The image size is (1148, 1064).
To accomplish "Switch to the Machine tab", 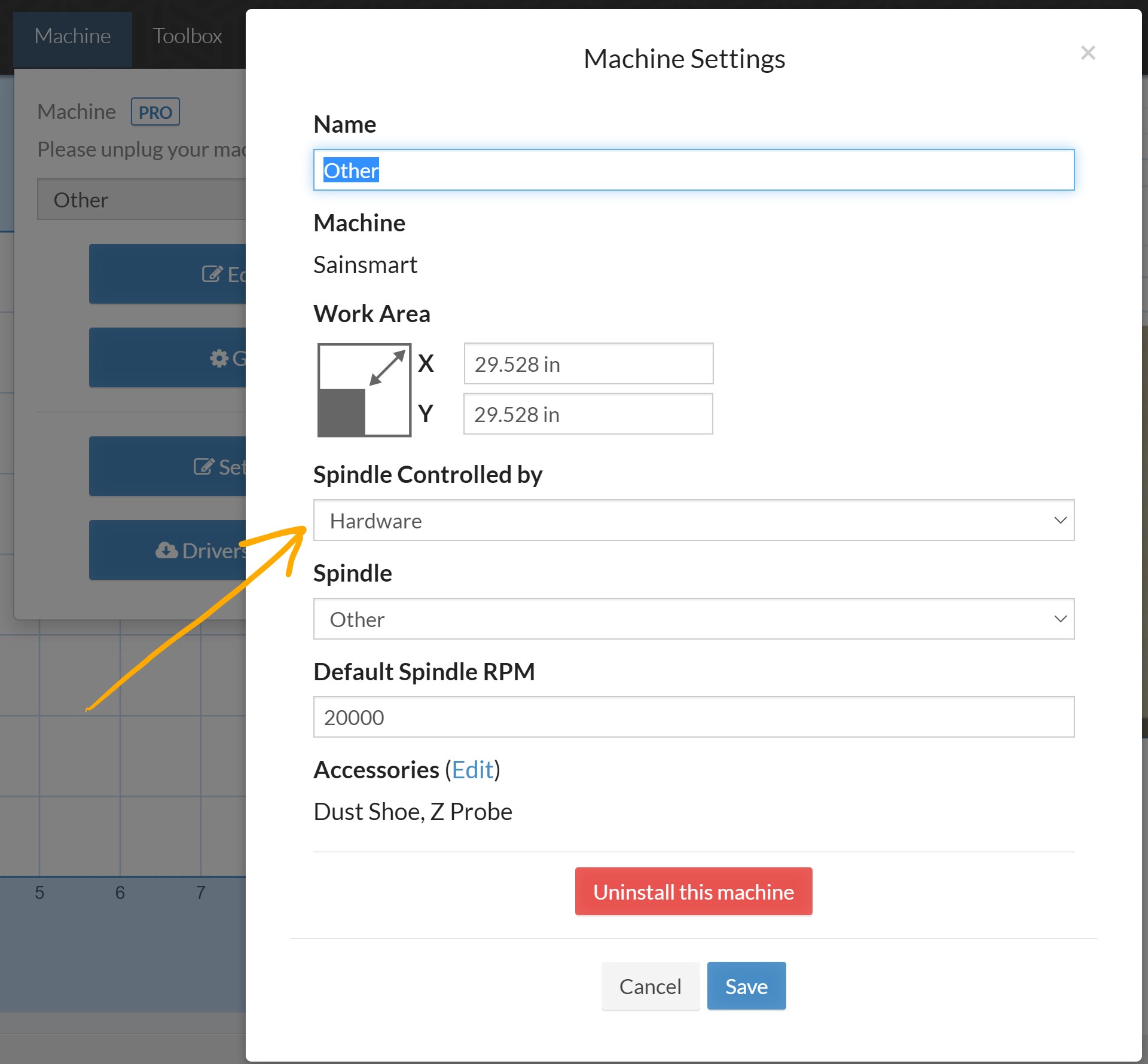I will pos(72,36).
